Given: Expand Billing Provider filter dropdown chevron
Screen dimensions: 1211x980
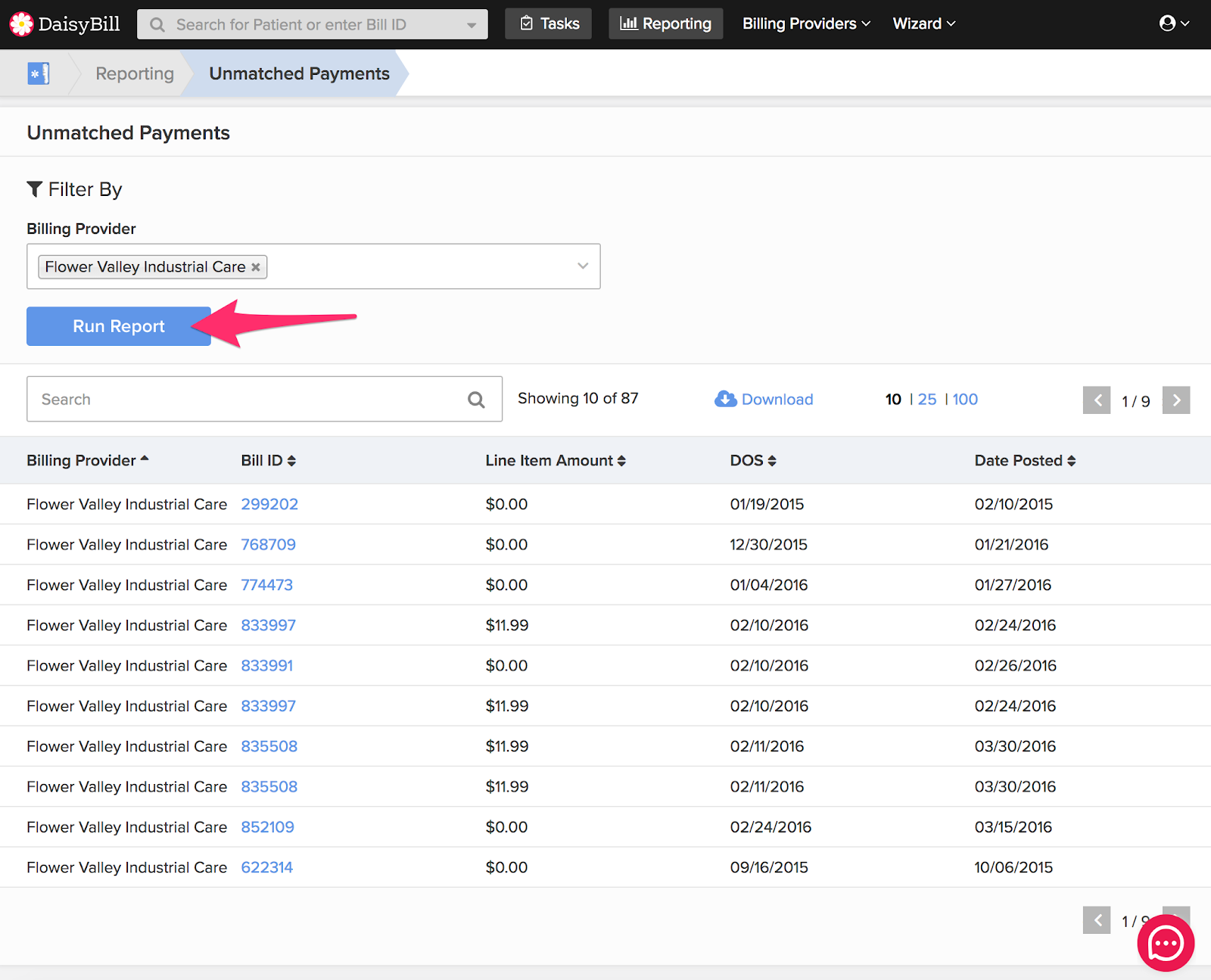Looking at the screenshot, I should pos(583,266).
